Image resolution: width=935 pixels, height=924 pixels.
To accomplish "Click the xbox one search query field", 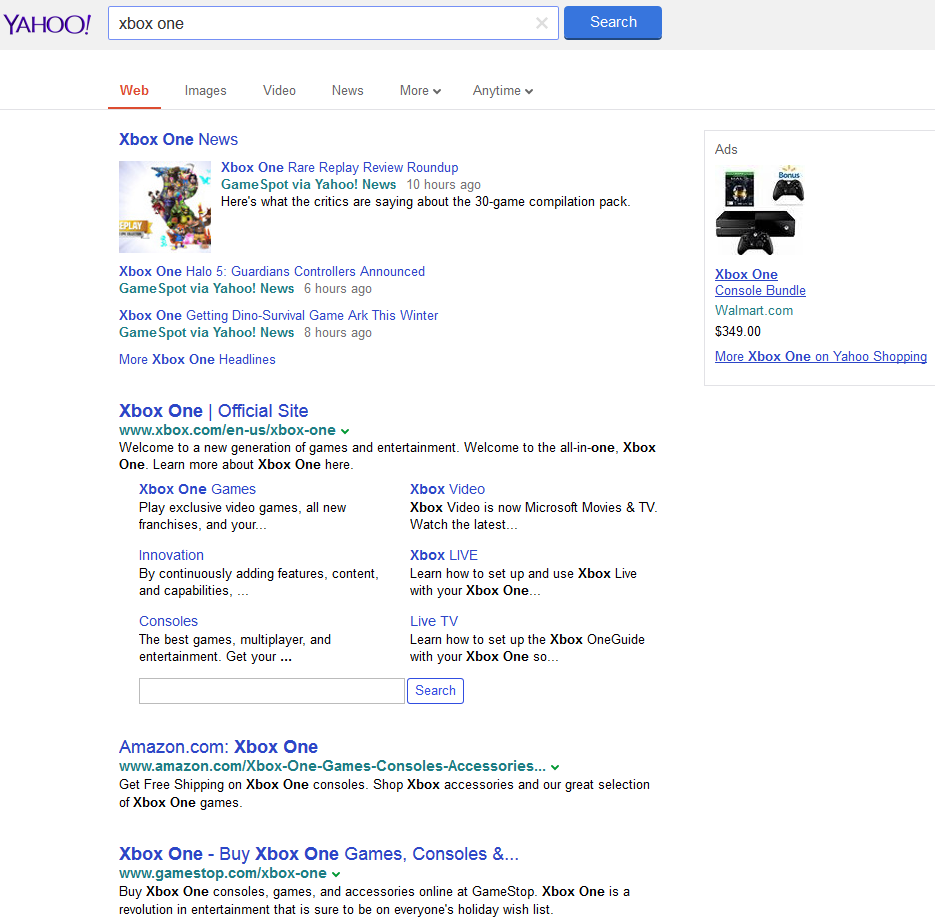I will pyautogui.click(x=320, y=23).
